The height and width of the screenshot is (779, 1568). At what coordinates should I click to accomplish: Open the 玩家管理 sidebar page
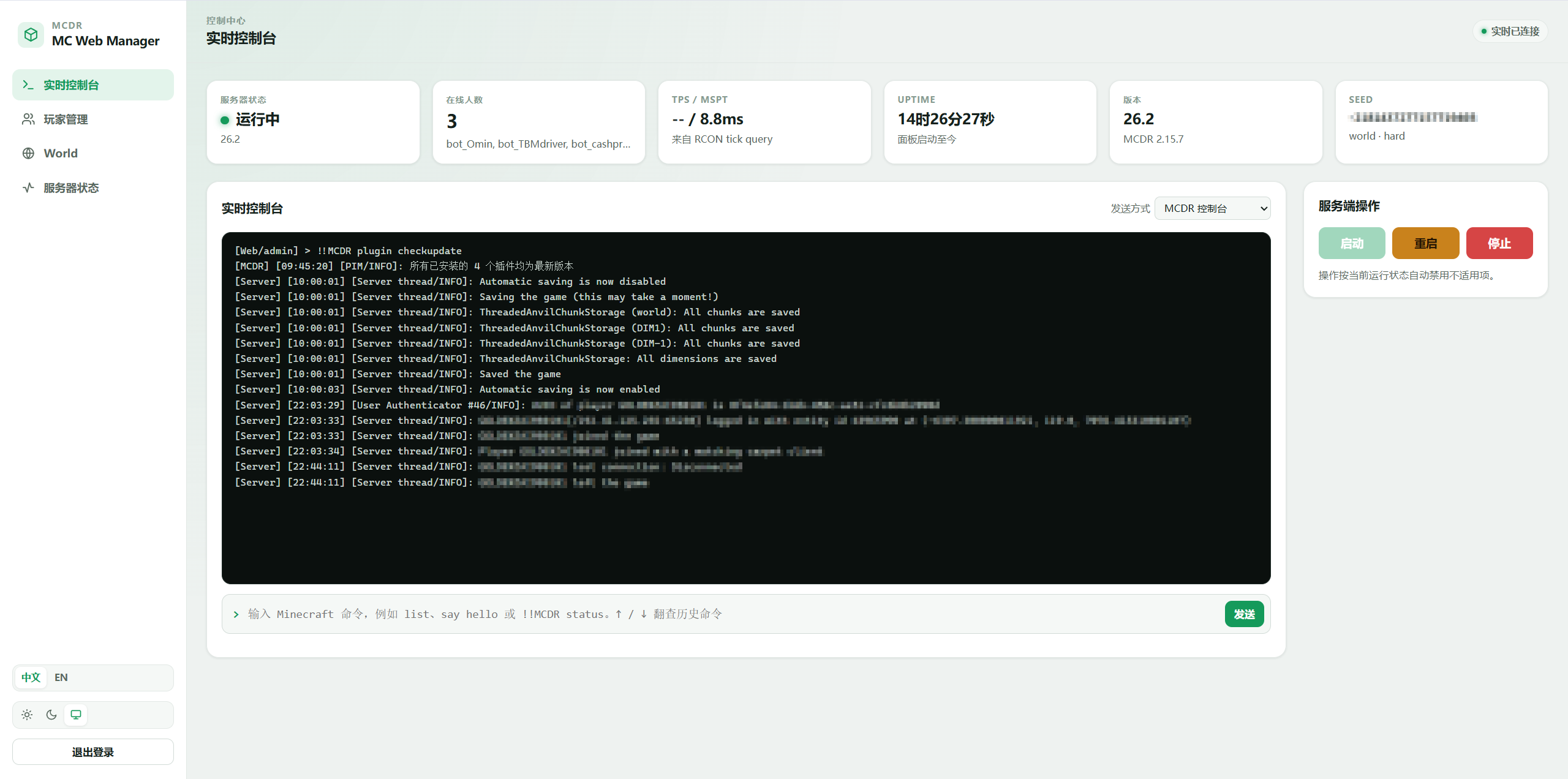(x=93, y=119)
